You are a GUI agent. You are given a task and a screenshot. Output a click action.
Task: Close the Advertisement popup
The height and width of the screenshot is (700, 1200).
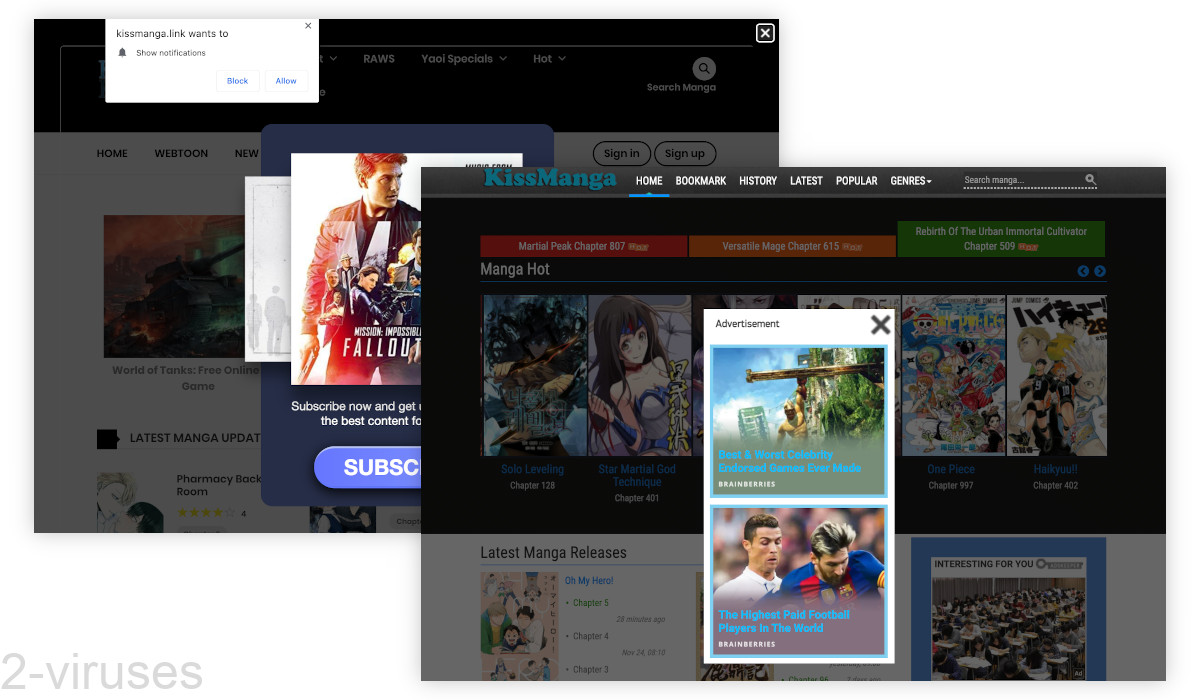point(880,324)
